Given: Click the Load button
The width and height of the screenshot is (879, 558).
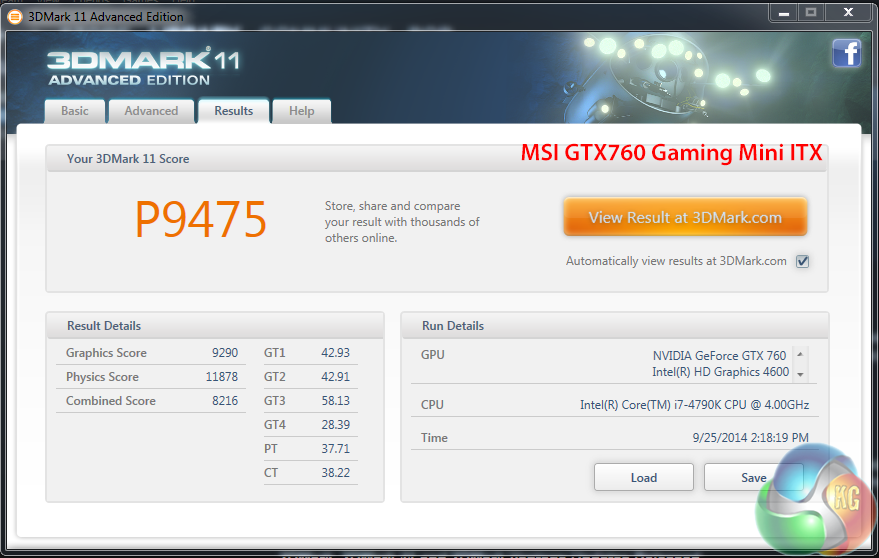Looking at the screenshot, I should [x=644, y=477].
